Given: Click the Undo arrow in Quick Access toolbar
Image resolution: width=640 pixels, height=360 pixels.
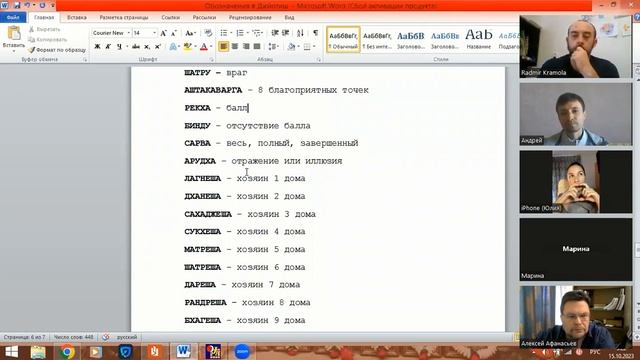Looking at the screenshot, I should click(x=28, y=5).
